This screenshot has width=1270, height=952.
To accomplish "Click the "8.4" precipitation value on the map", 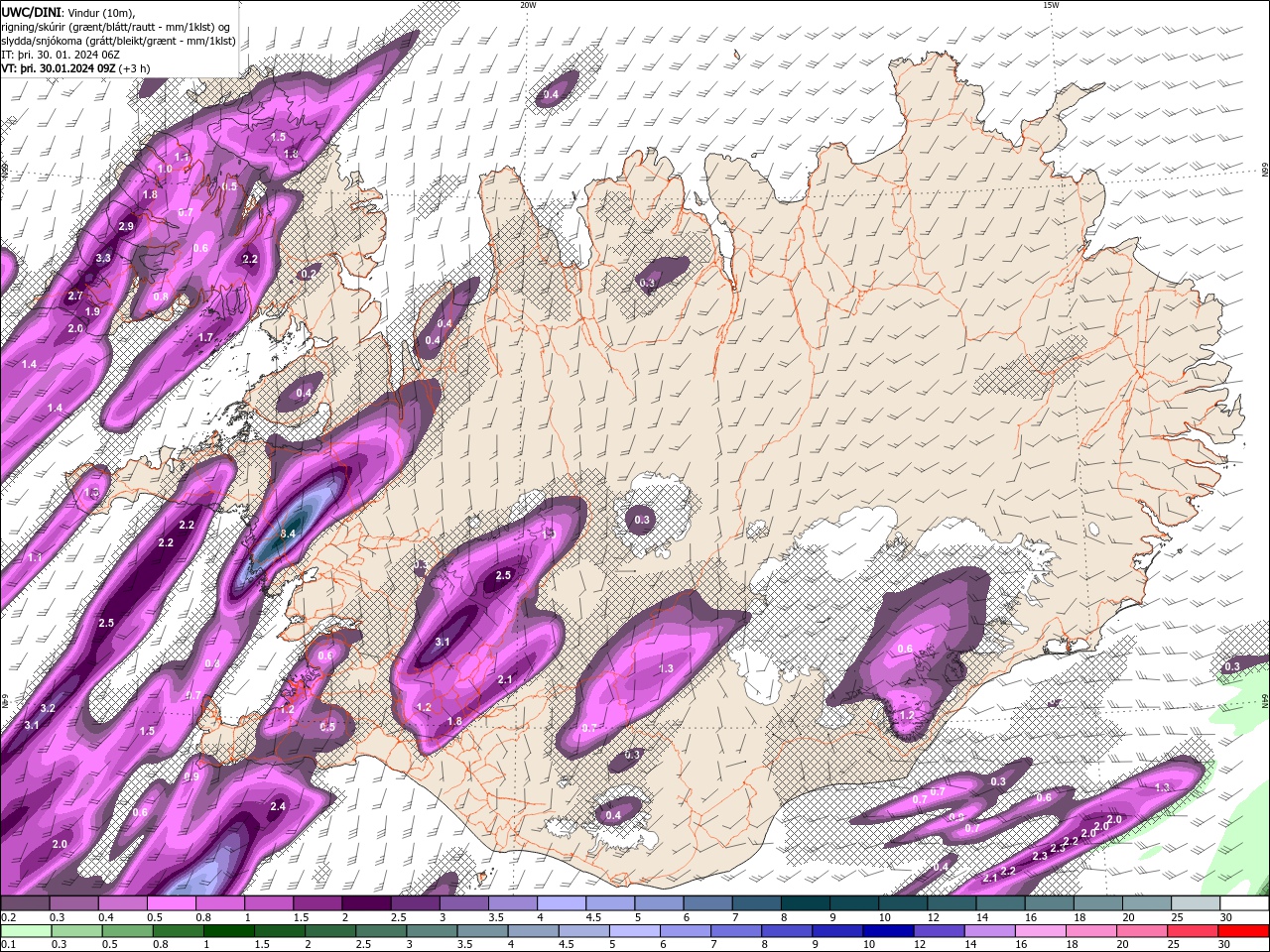I will pyautogui.click(x=289, y=534).
